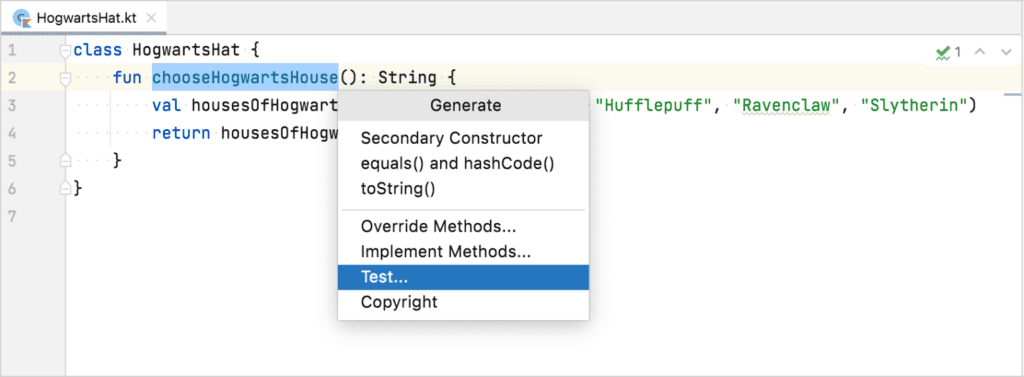This screenshot has height=377, width=1024.
Task: Click the error stripe mark on right scrollbar
Action: (1012, 95)
